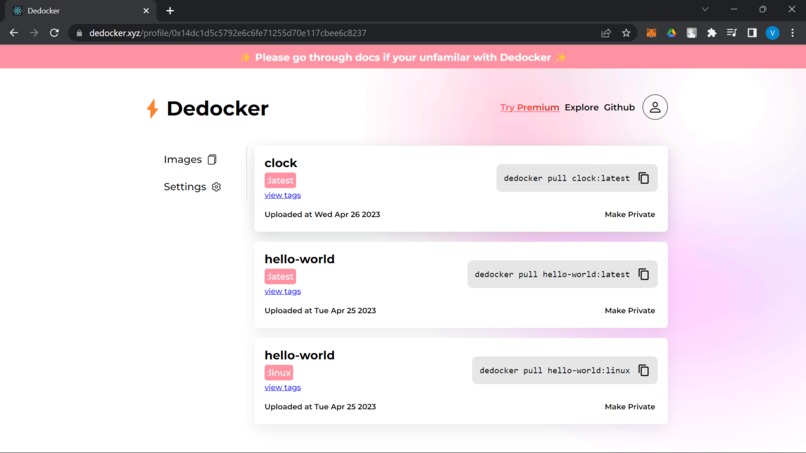This screenshot has height=453, width=806.
Task: Open MetaMask fox extension
Action: tap(651, 33)
